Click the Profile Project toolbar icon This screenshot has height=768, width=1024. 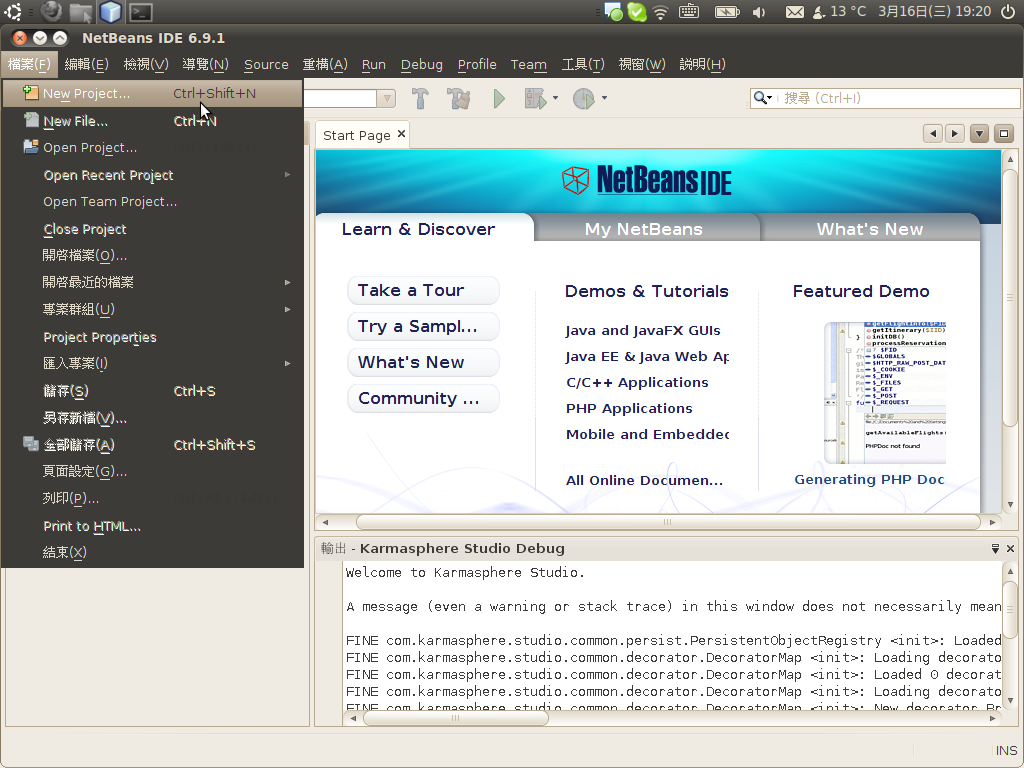point(583,99)
